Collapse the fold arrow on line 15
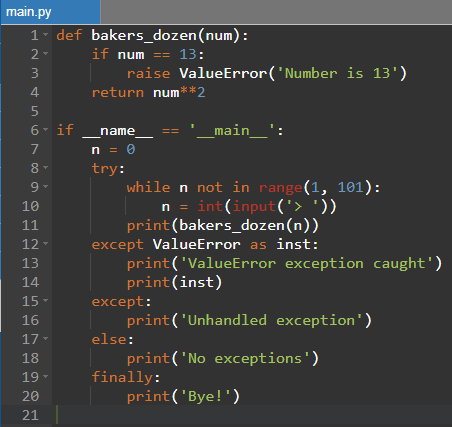 click(45, 300)
